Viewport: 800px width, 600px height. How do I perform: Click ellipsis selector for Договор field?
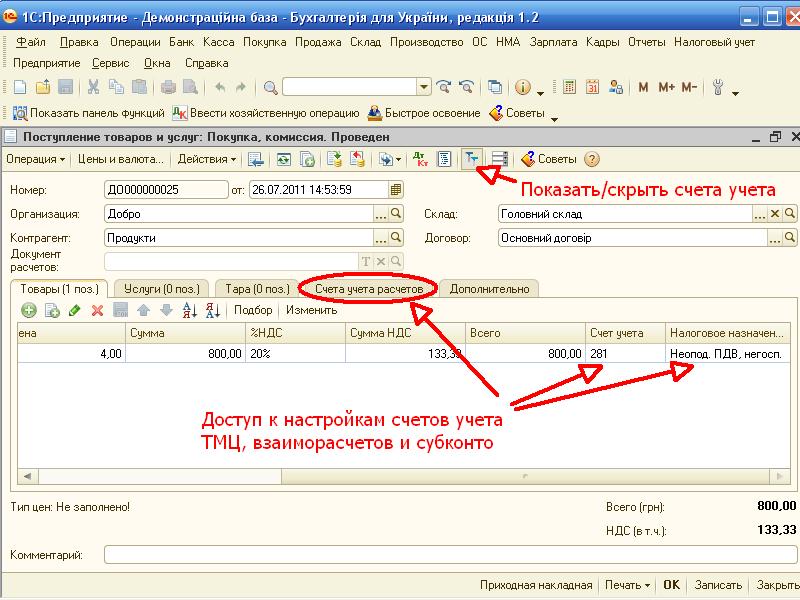pos(775,238)
